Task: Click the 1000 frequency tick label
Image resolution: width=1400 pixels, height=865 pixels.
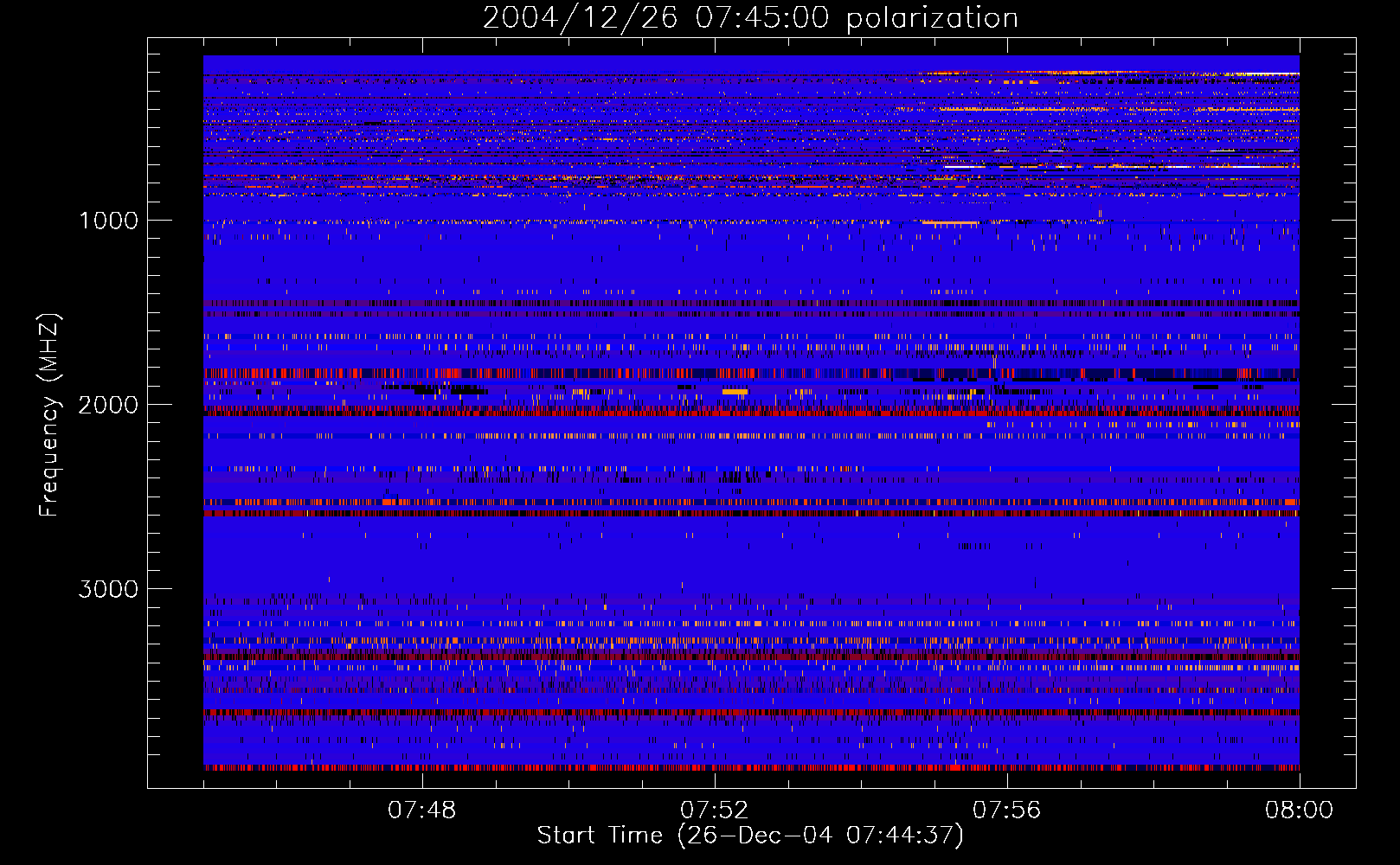Action: click(108, 221)
